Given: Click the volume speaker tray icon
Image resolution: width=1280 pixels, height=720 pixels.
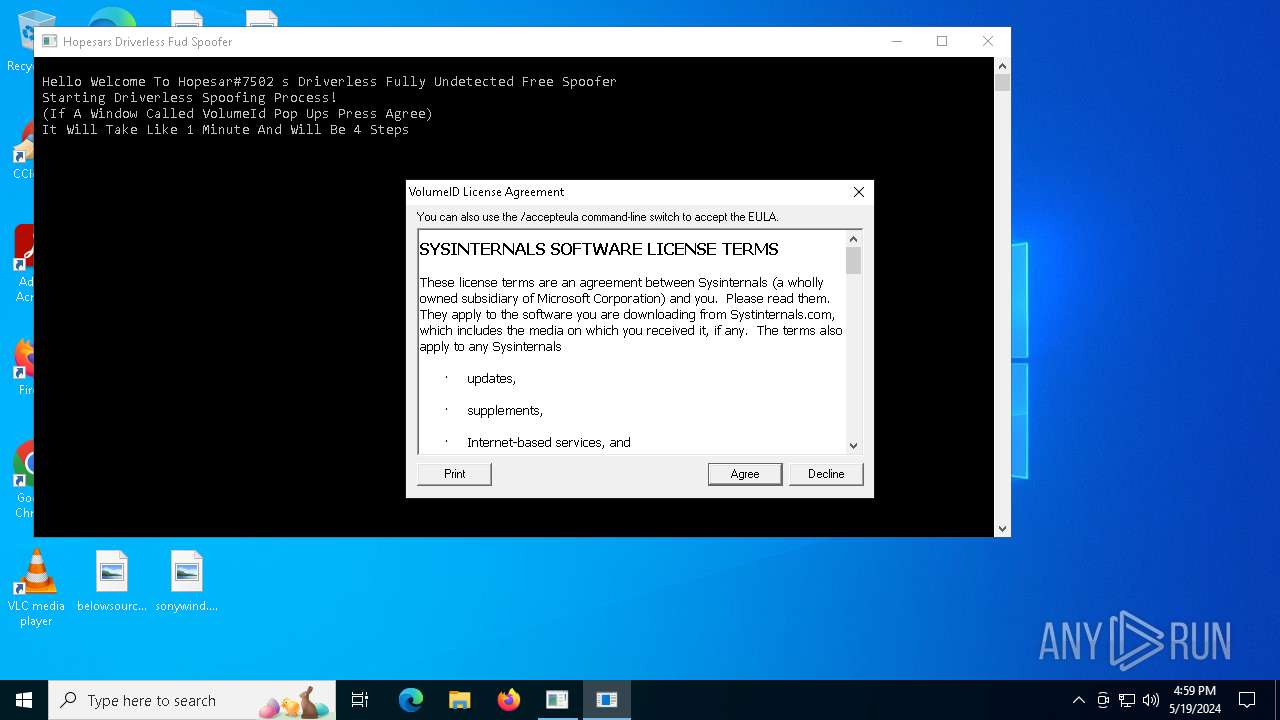Looking at the screenshot, I should 1151,700.
